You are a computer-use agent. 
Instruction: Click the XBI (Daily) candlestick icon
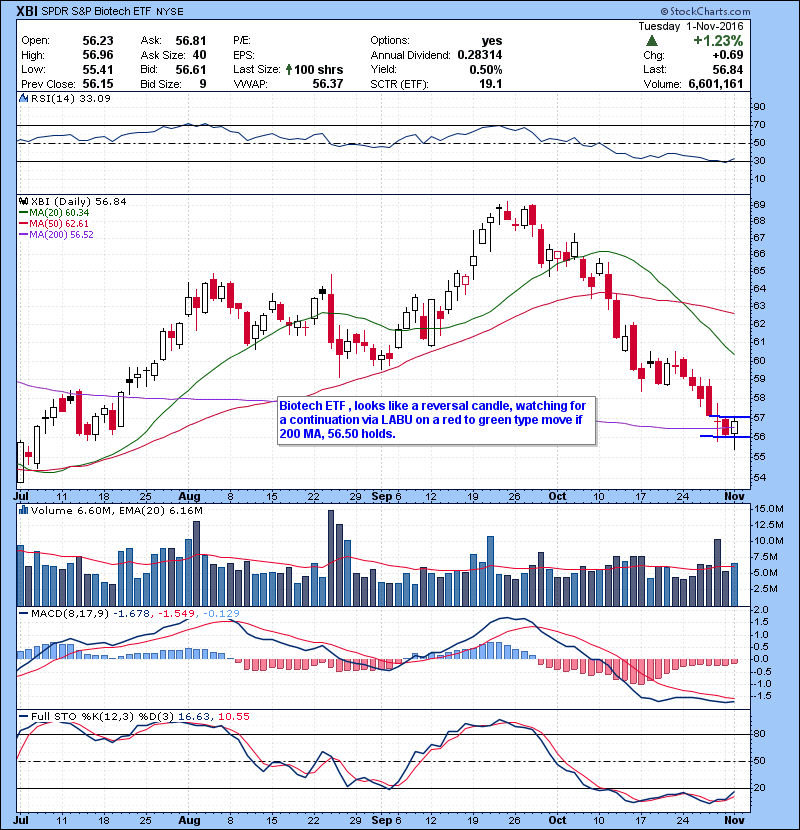(23, 201)
